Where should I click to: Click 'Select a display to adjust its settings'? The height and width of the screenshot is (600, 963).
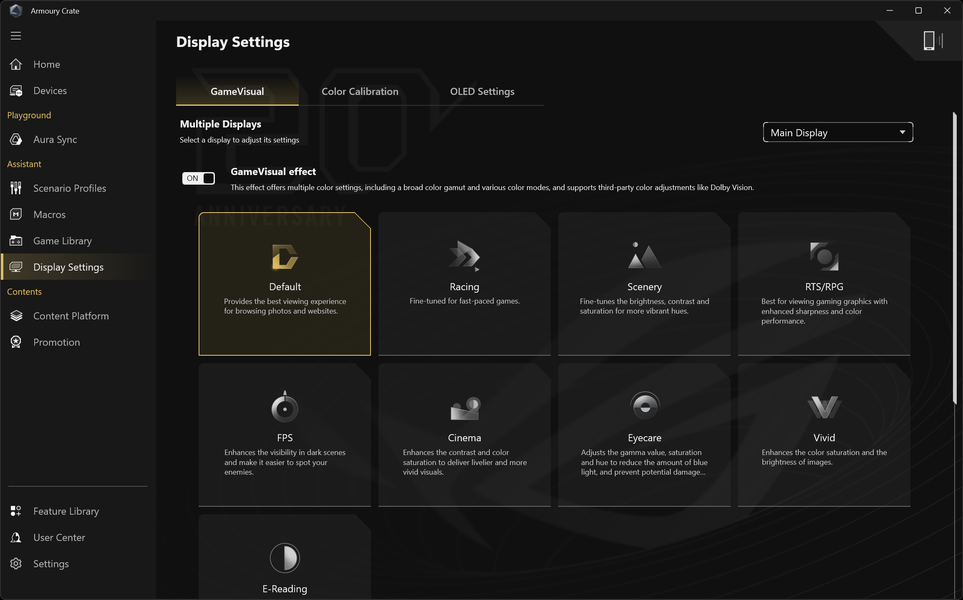240,140
